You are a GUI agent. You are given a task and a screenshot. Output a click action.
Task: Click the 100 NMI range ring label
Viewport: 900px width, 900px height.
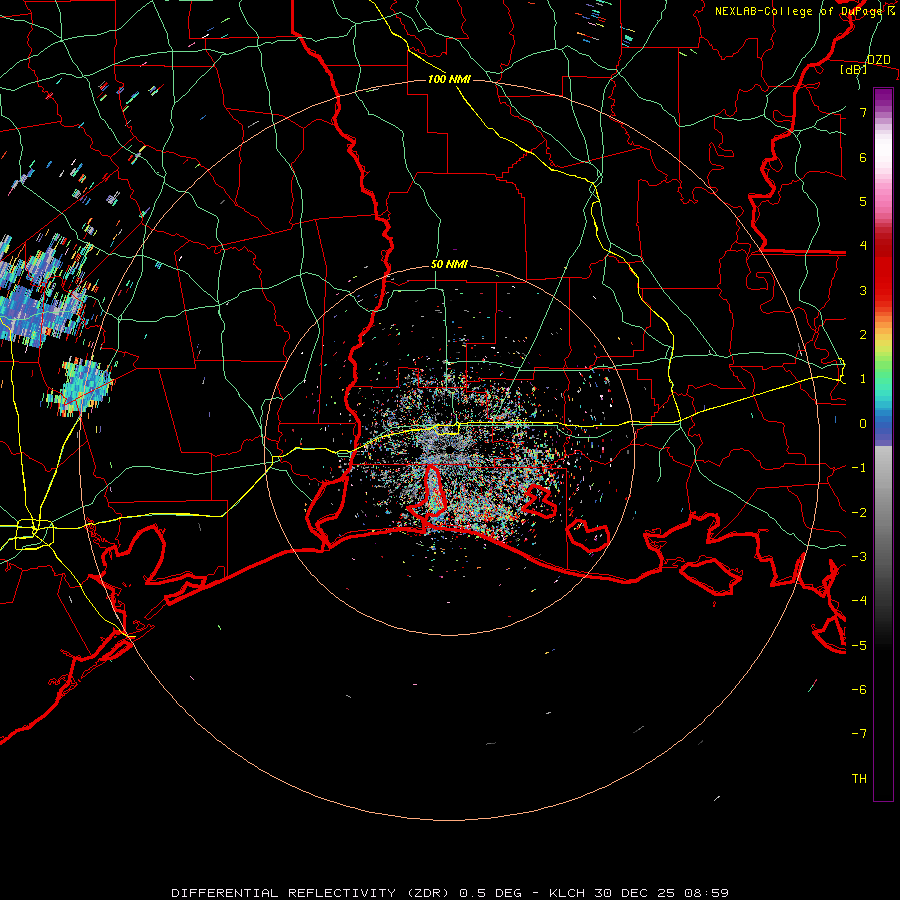click(x=449, y=79)
